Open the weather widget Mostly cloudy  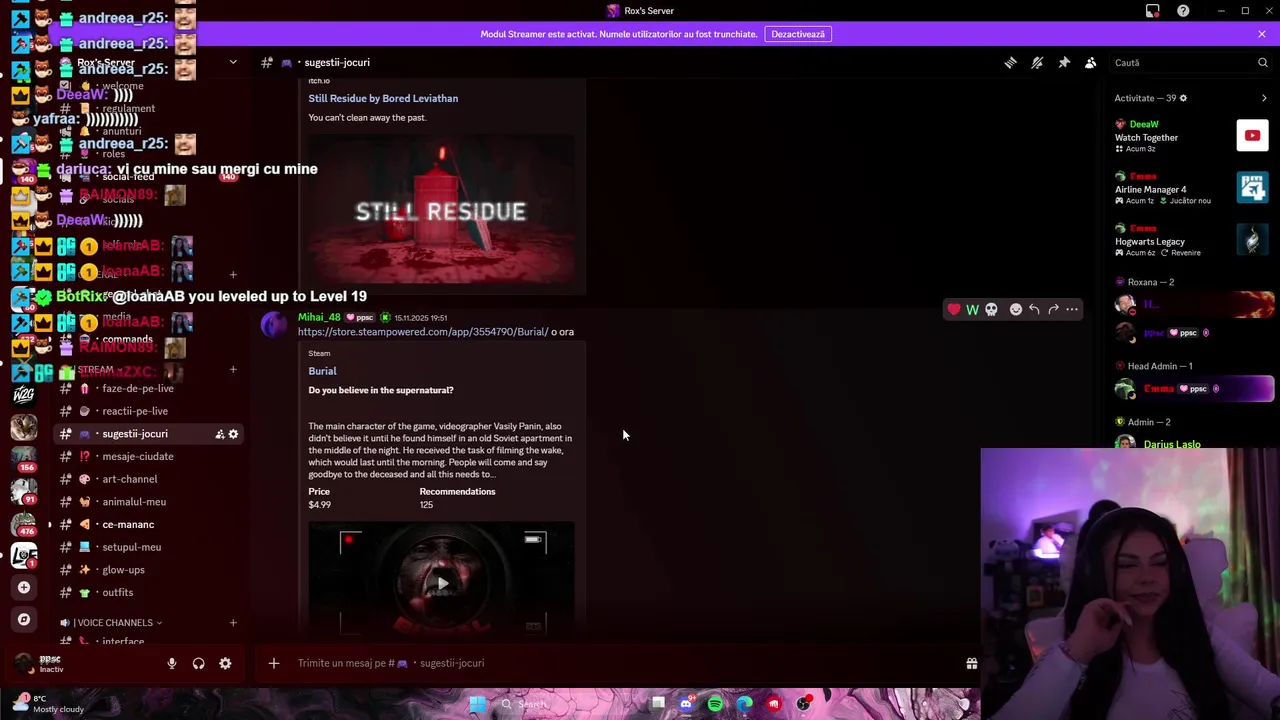(x=48, y=704)
